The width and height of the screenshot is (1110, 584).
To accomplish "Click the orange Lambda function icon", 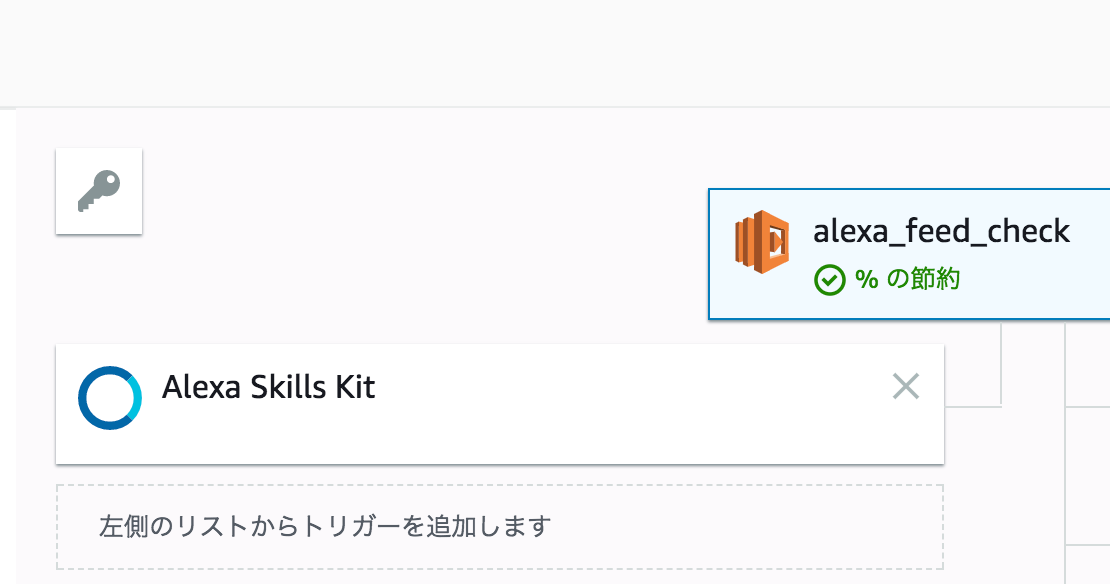I will 762,242.
